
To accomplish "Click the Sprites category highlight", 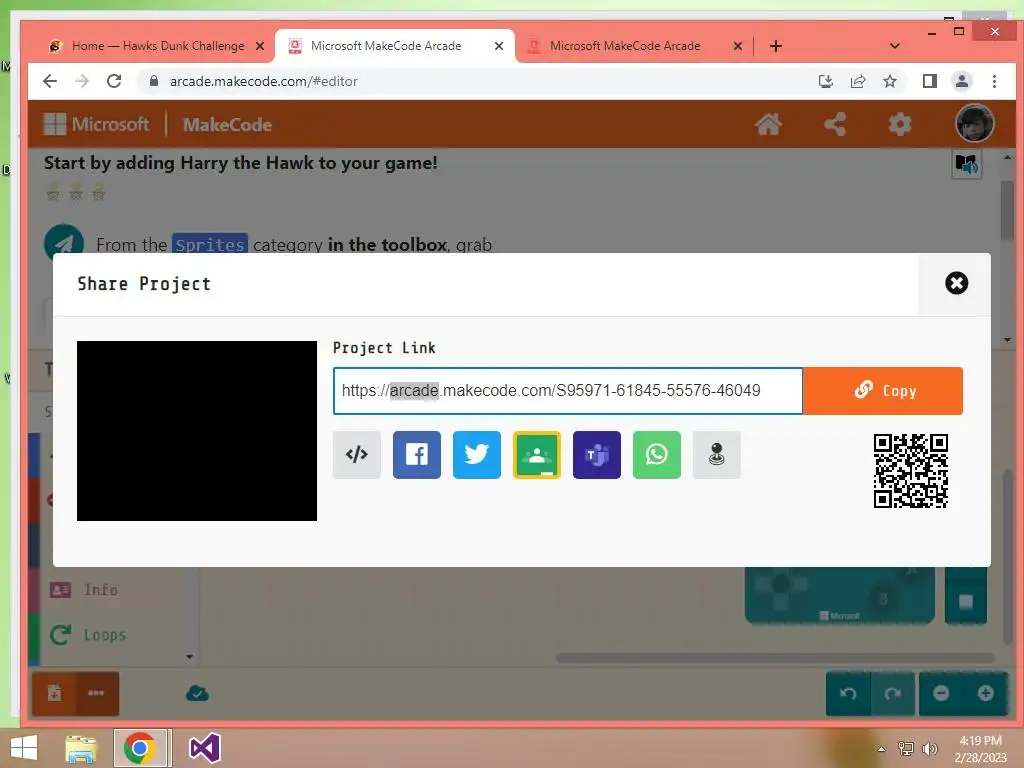I will [210, 244].
